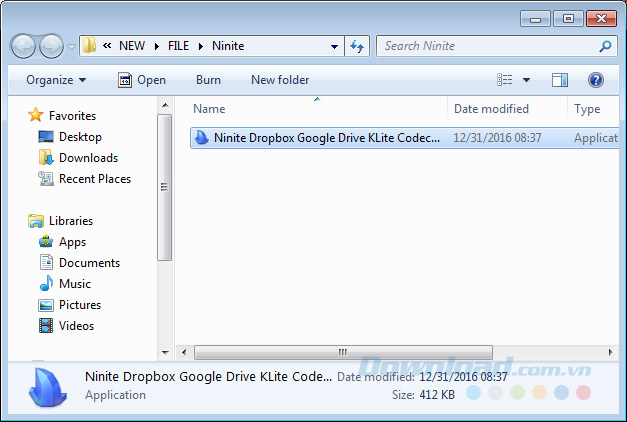Click the Videos filmstrip icon
The width and height of the screenshot is (627, 422).
46,326
